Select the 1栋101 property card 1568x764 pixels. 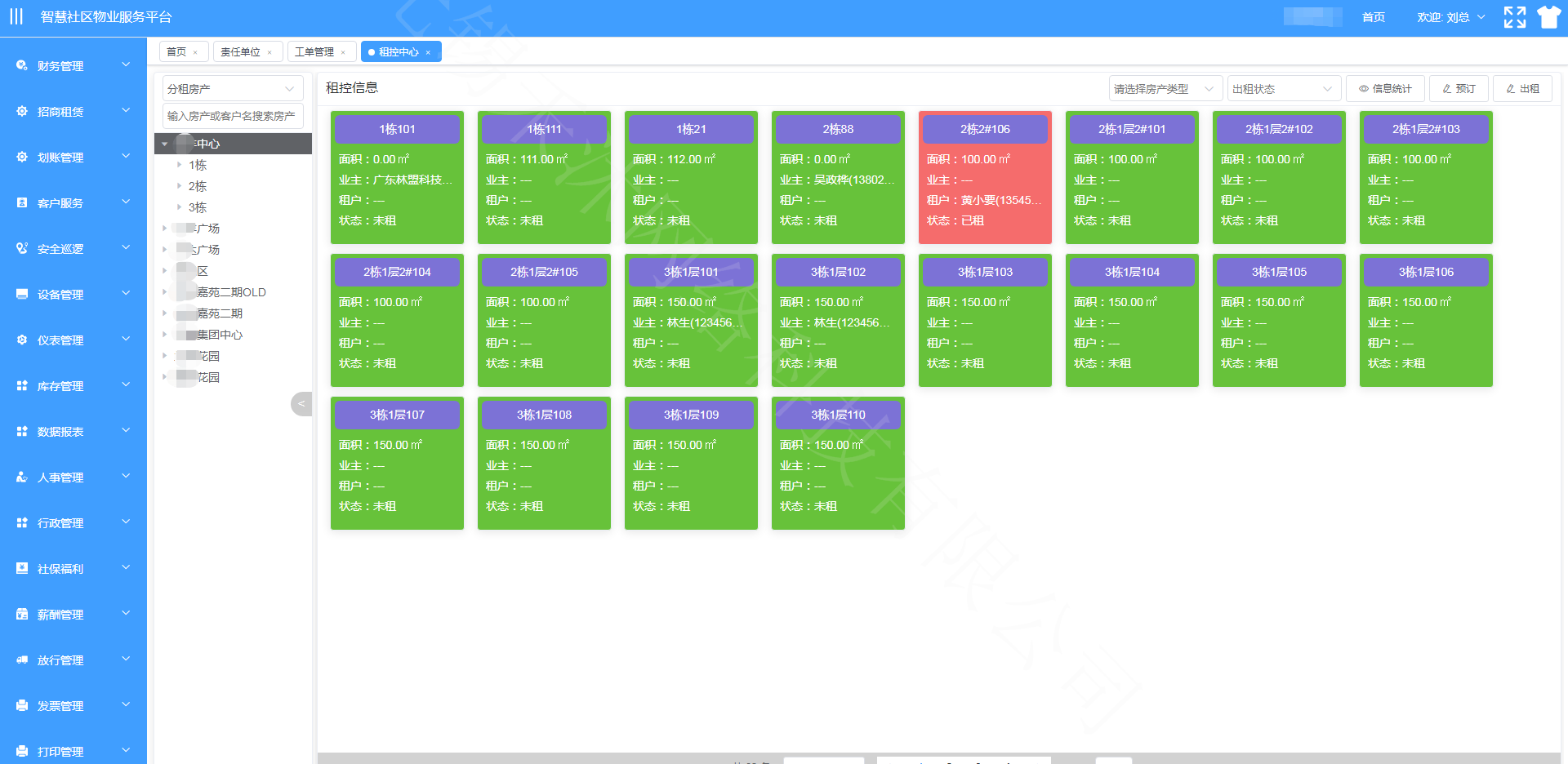(x=397, y=177)
